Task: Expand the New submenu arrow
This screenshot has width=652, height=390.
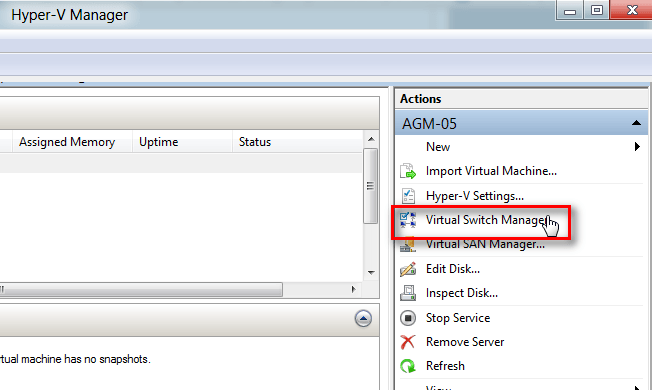Action: (x=637, y=146)
